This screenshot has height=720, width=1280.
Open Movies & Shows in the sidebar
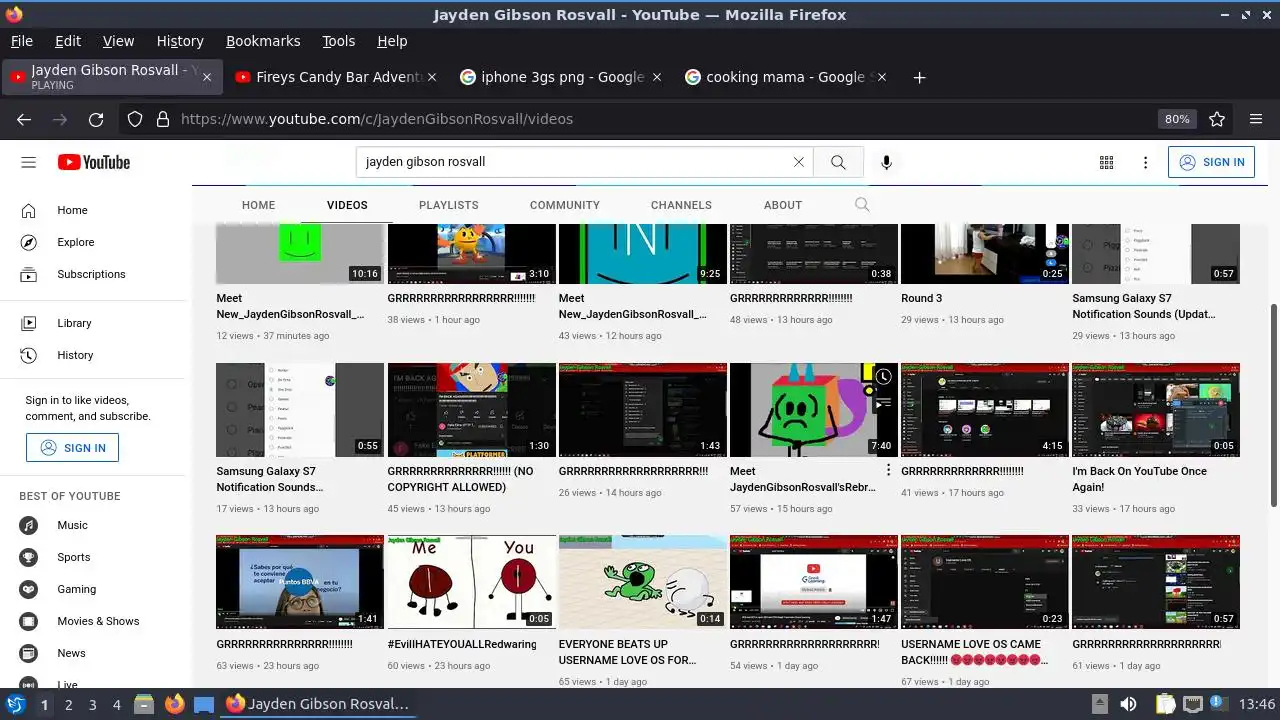point(96,621)
